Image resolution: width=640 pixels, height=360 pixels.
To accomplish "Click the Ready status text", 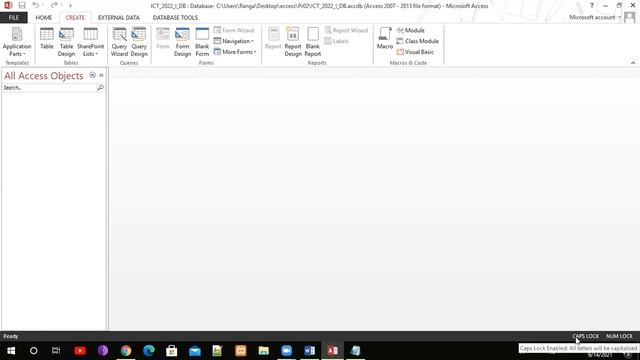I will pyautogui.click(x=11, y=336).
